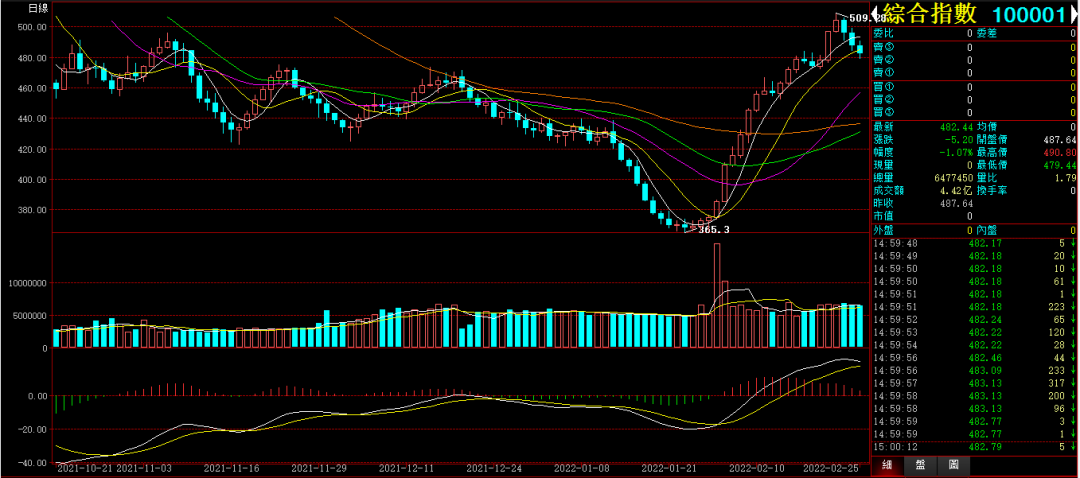Select the 14:59:53 tick row

(x=974, y=333)
